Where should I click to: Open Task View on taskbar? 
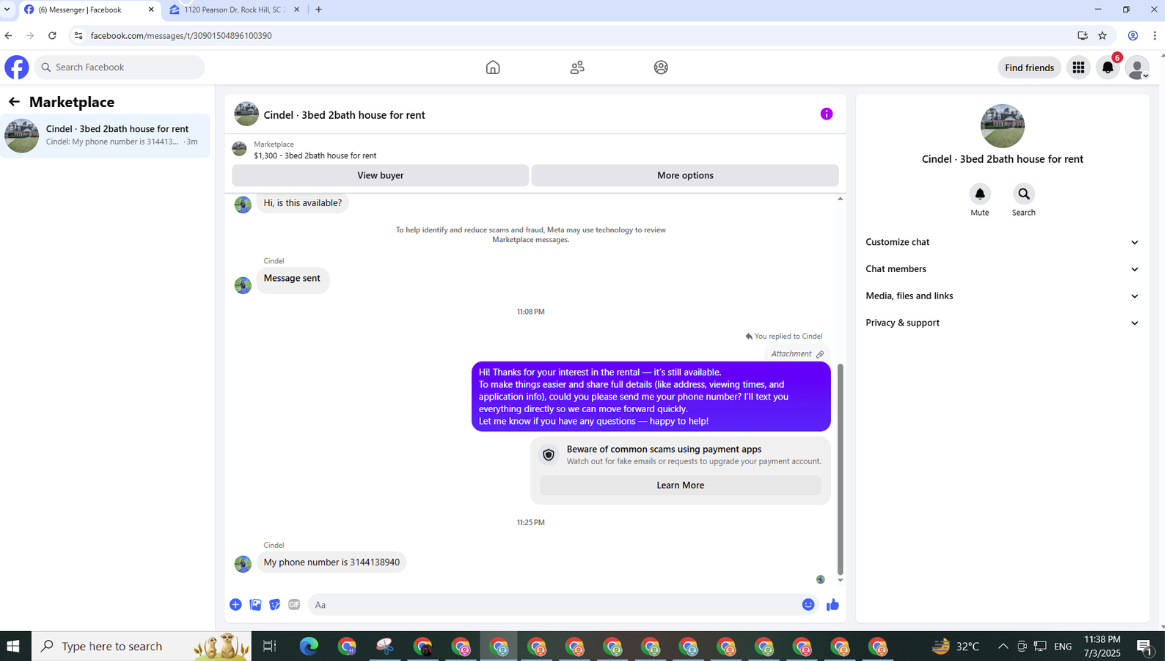click(269, 646)
